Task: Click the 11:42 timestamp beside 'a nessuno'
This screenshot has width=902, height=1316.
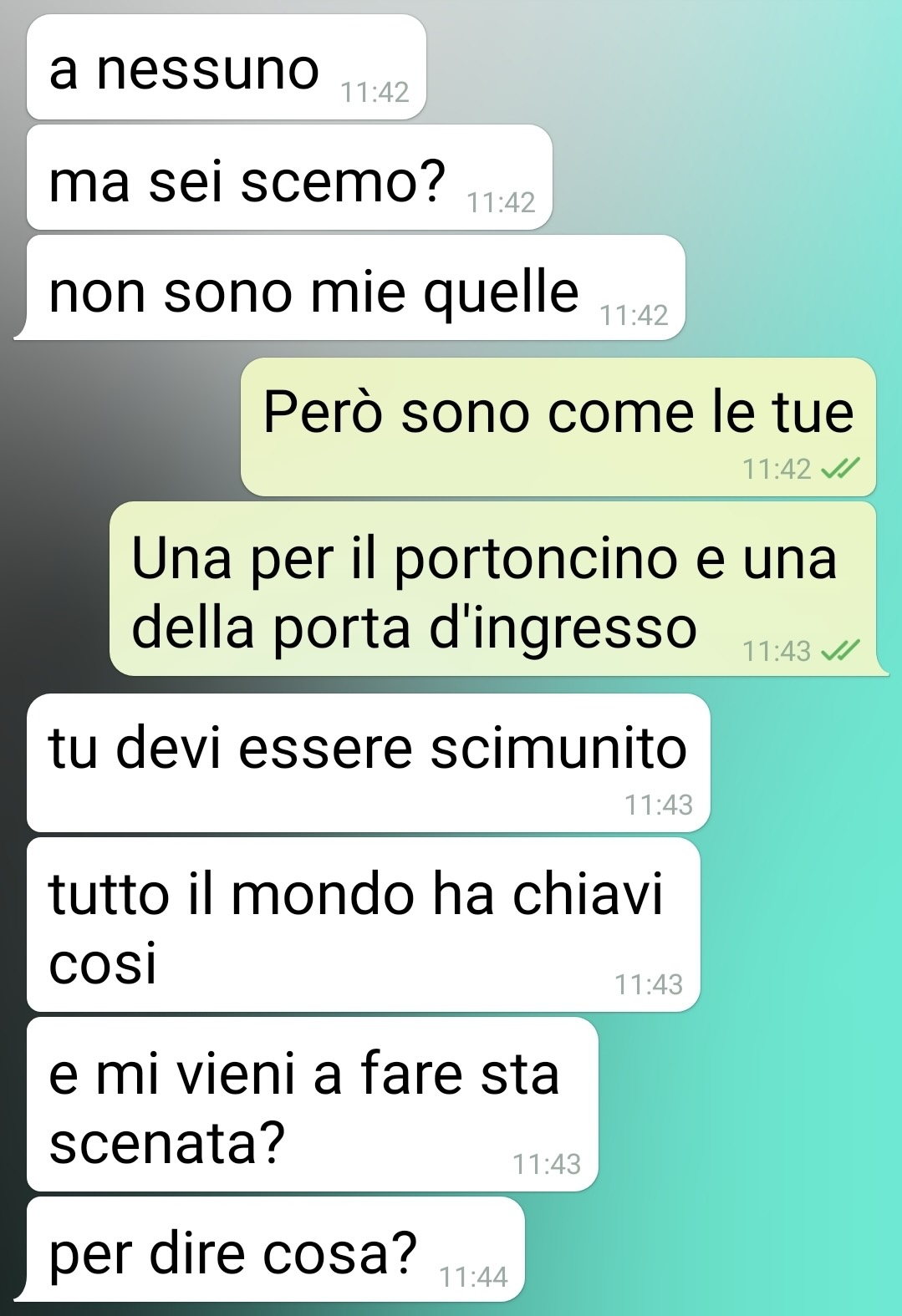Action: click(375, 92)
